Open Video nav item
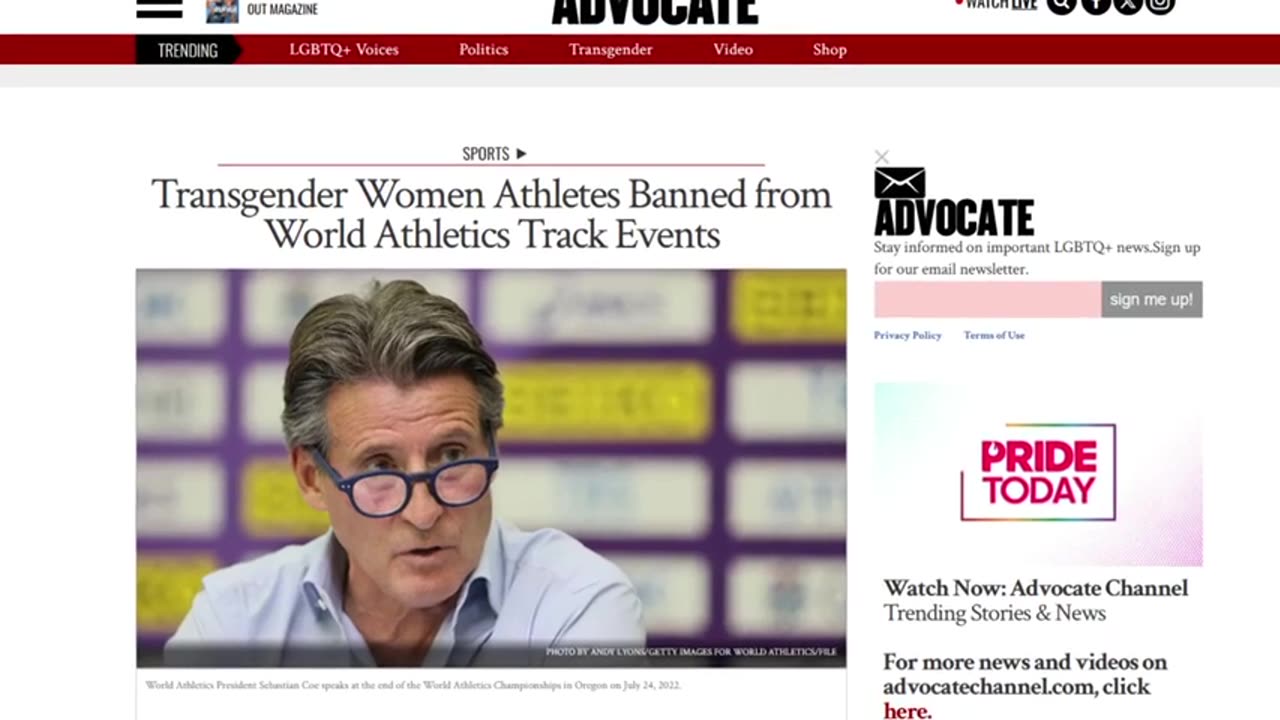The width and height of the screenshot is (1280, 720). click(733, 49)
